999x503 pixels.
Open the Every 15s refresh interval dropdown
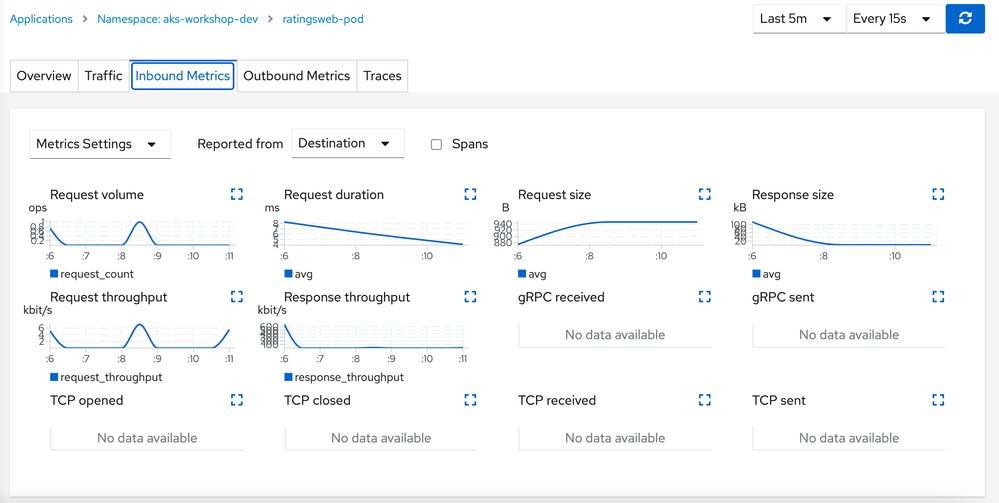(893, 19)
